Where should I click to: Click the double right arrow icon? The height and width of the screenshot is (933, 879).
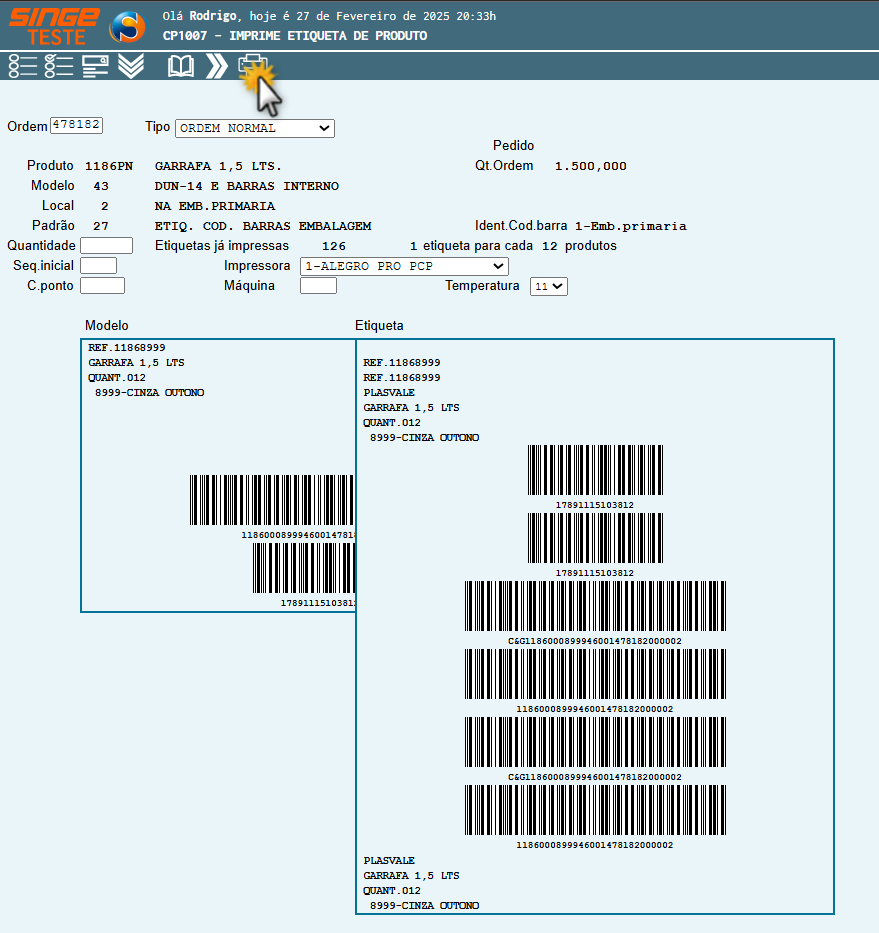coord(216,66)
